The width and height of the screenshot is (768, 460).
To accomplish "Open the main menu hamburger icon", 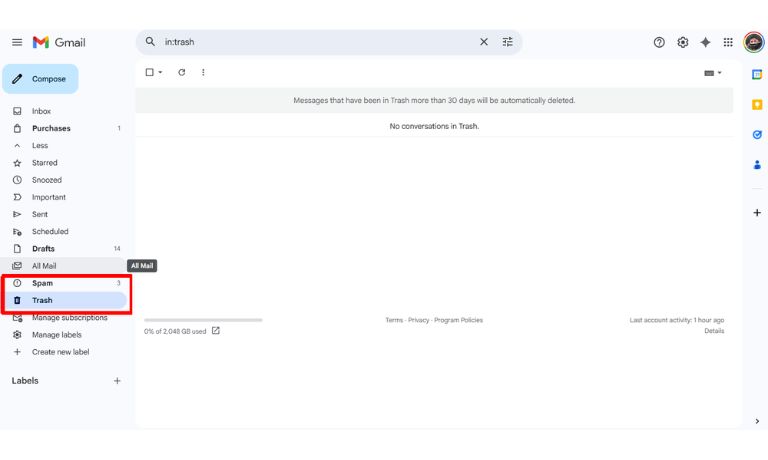I will [x=17, y=42].
